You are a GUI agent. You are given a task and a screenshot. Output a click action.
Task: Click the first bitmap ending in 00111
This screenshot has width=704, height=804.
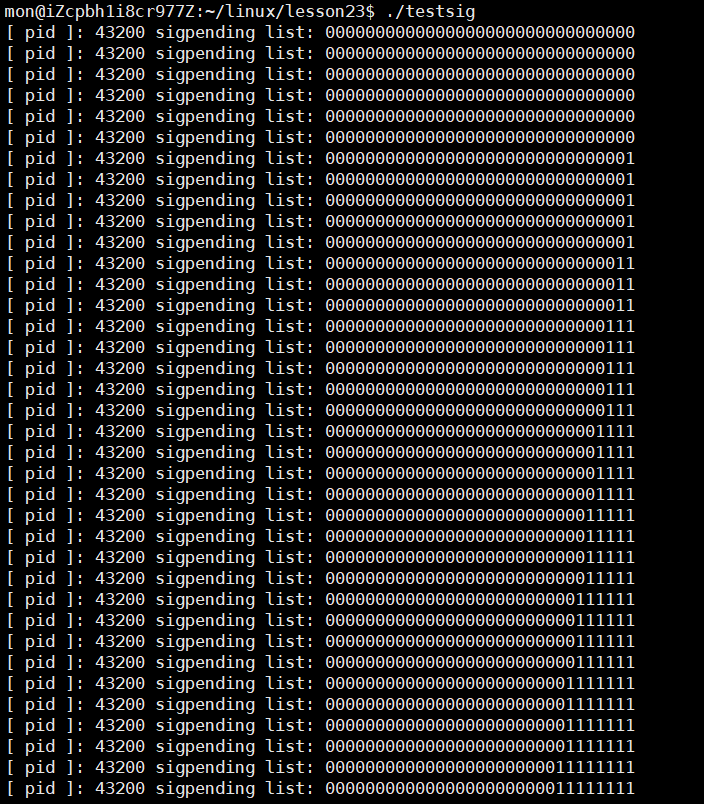coord(480,327)
